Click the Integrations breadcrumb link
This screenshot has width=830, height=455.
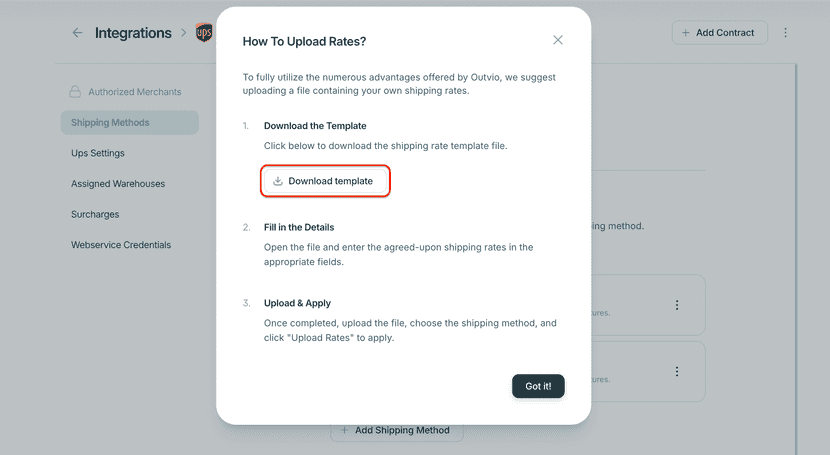click(x=133, y=33)
